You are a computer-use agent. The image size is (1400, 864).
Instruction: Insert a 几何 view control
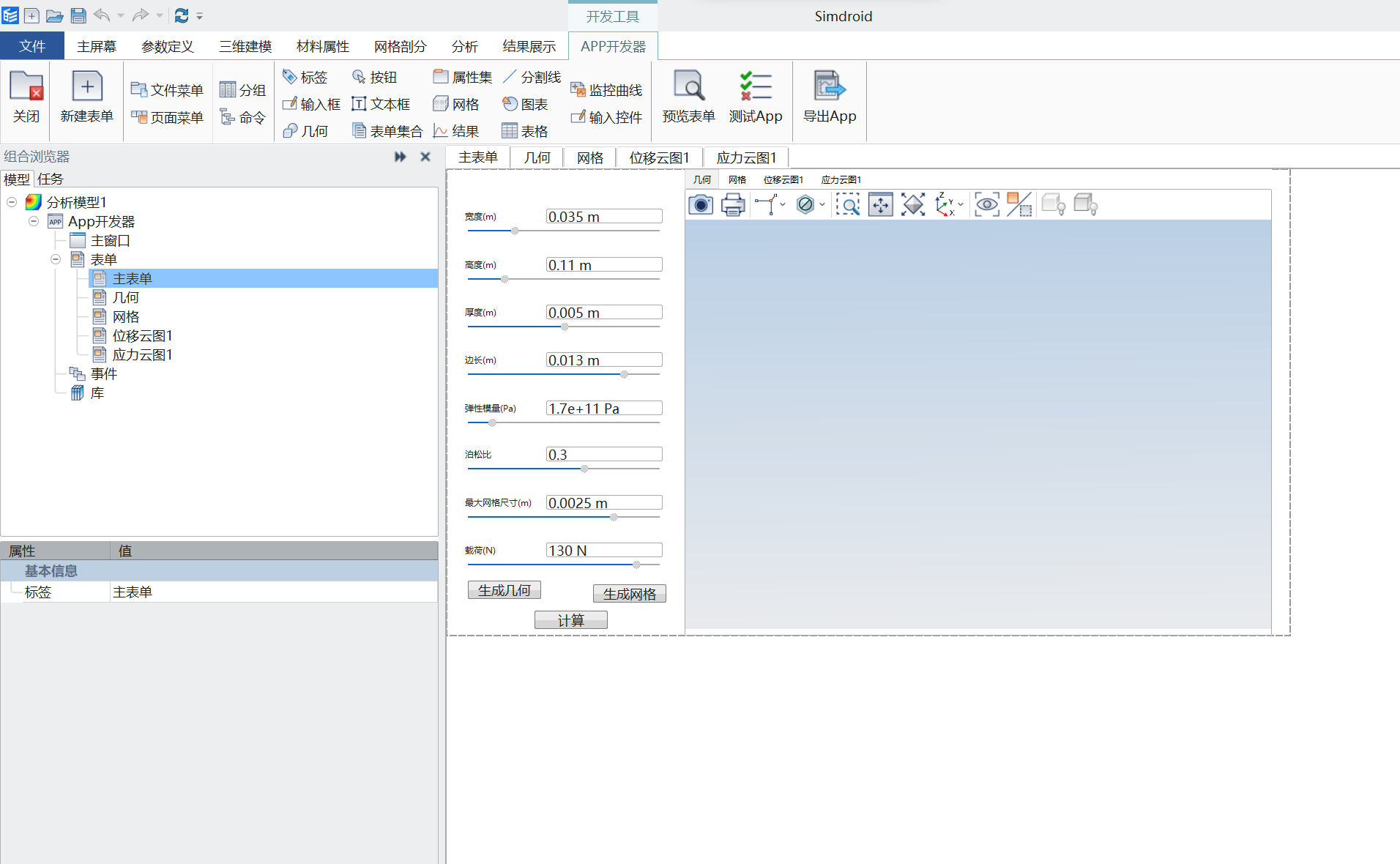click(x=305, y=131)
